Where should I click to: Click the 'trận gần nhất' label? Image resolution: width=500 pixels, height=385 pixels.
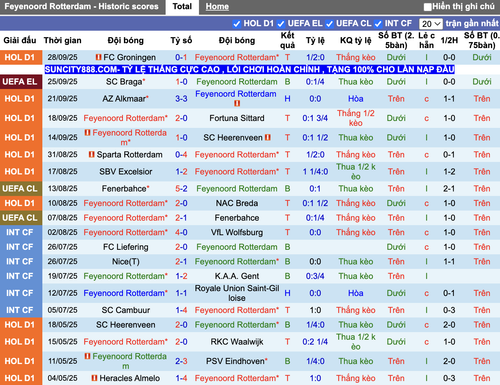[472, 23]
